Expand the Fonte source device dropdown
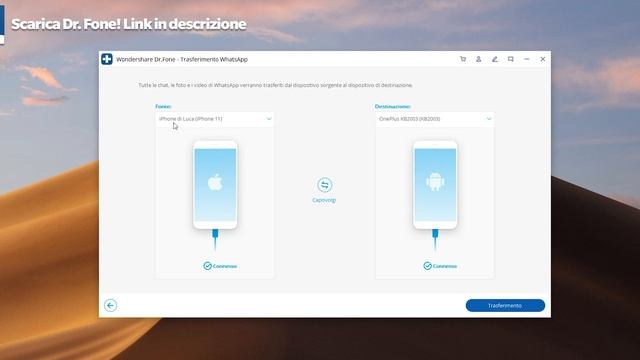The height and width of the screenshot is (360, 640). (215, 119)
